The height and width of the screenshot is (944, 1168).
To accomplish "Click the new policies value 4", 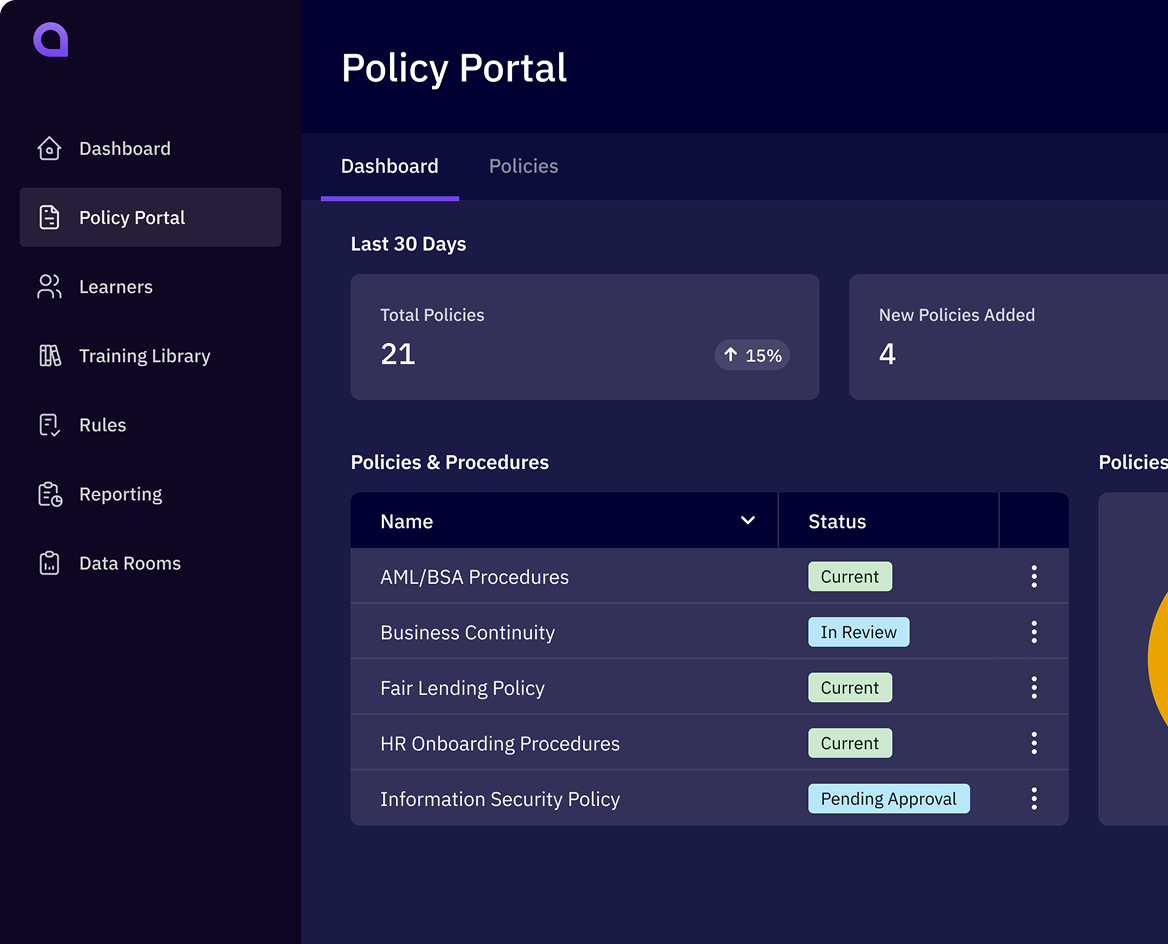I will tap(887, 354).
